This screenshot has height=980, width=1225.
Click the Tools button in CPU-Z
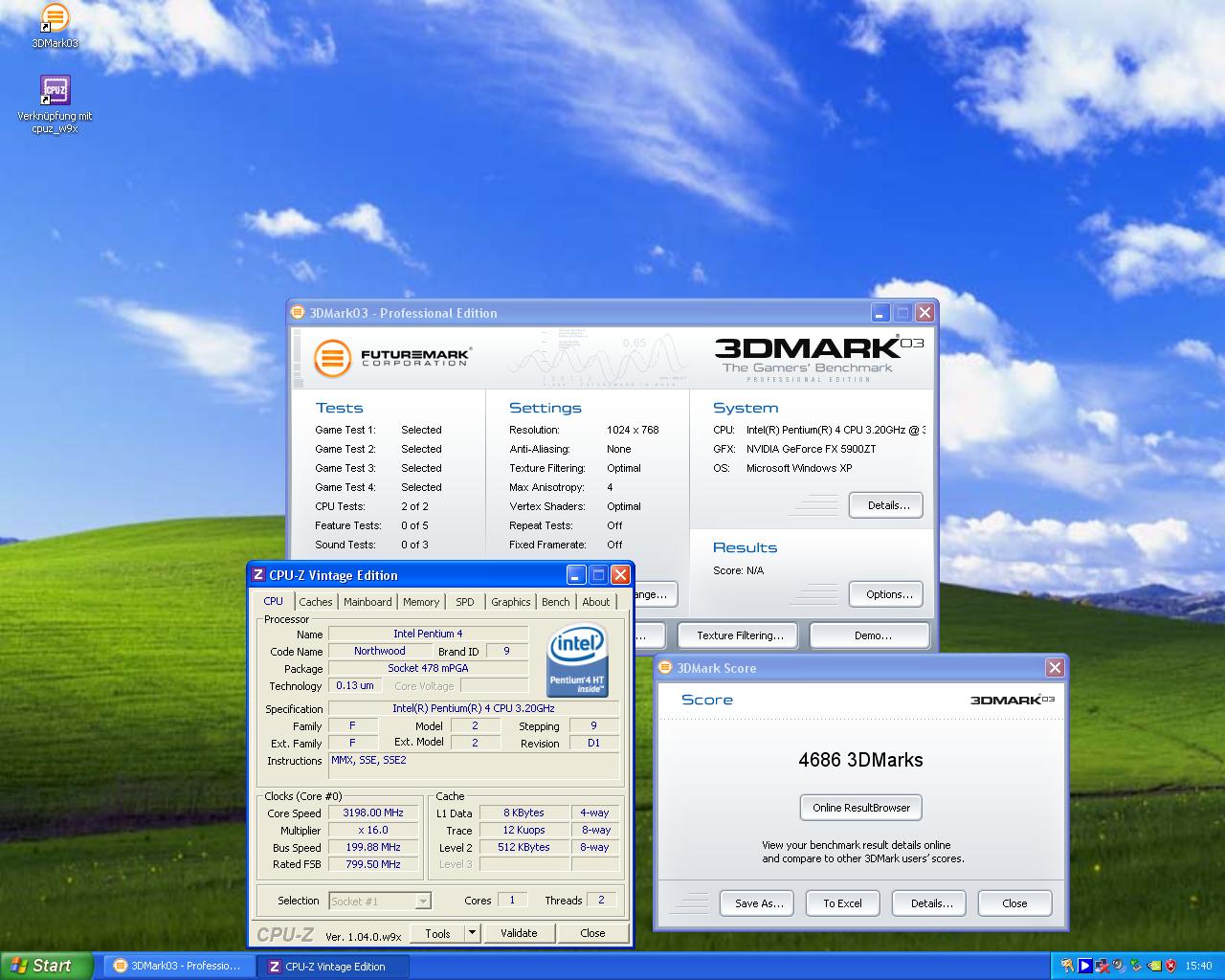pyautogui.click(x=437, y=933)
